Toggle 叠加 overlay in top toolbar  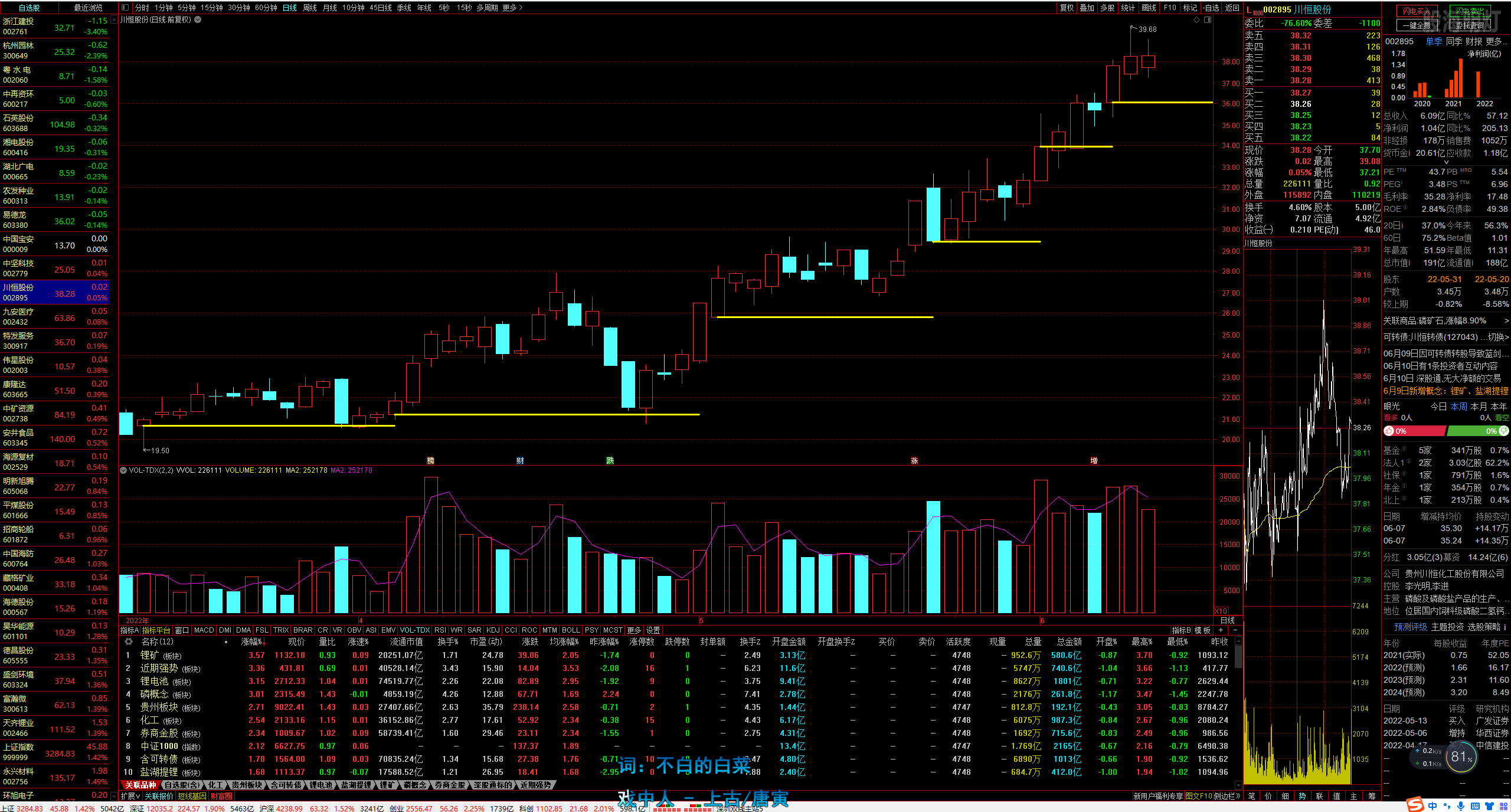pyautogui.click(x=1087, y=8)
